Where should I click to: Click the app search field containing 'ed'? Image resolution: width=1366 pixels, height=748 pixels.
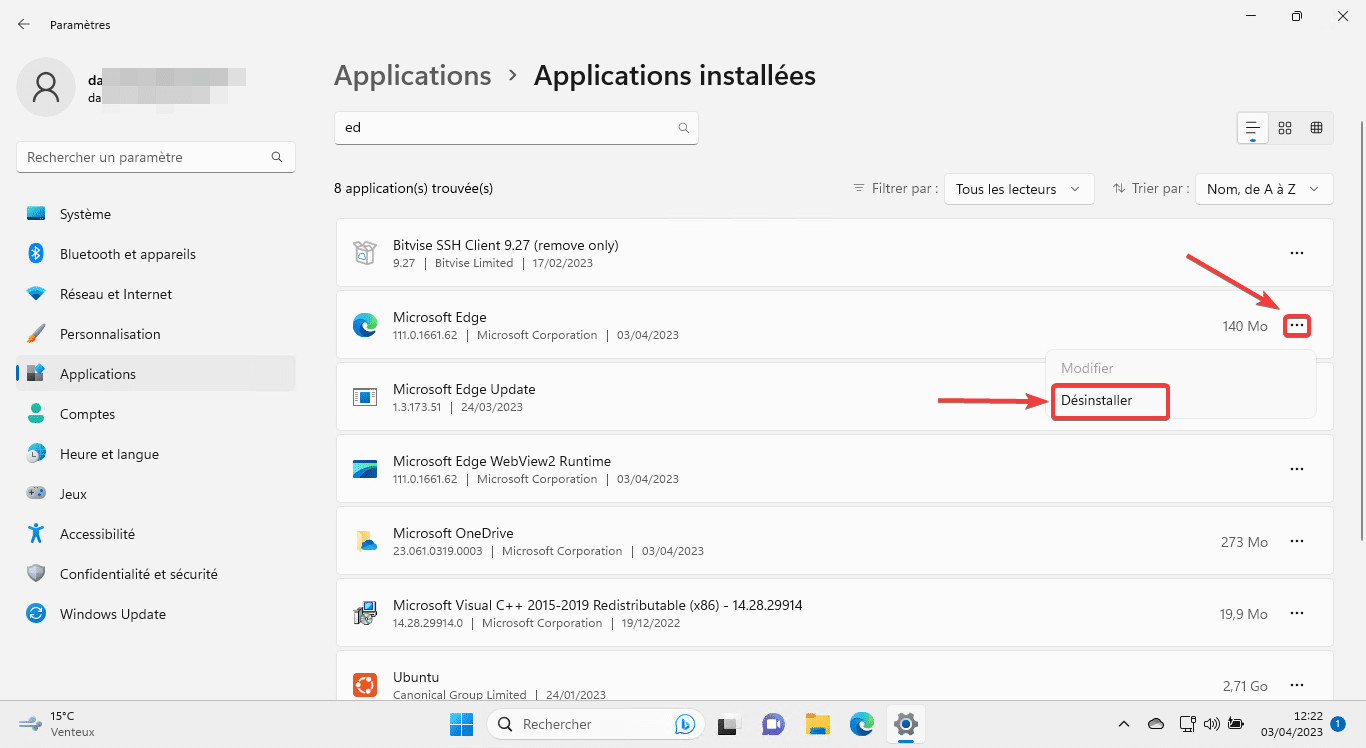click(x=516, y=128)
